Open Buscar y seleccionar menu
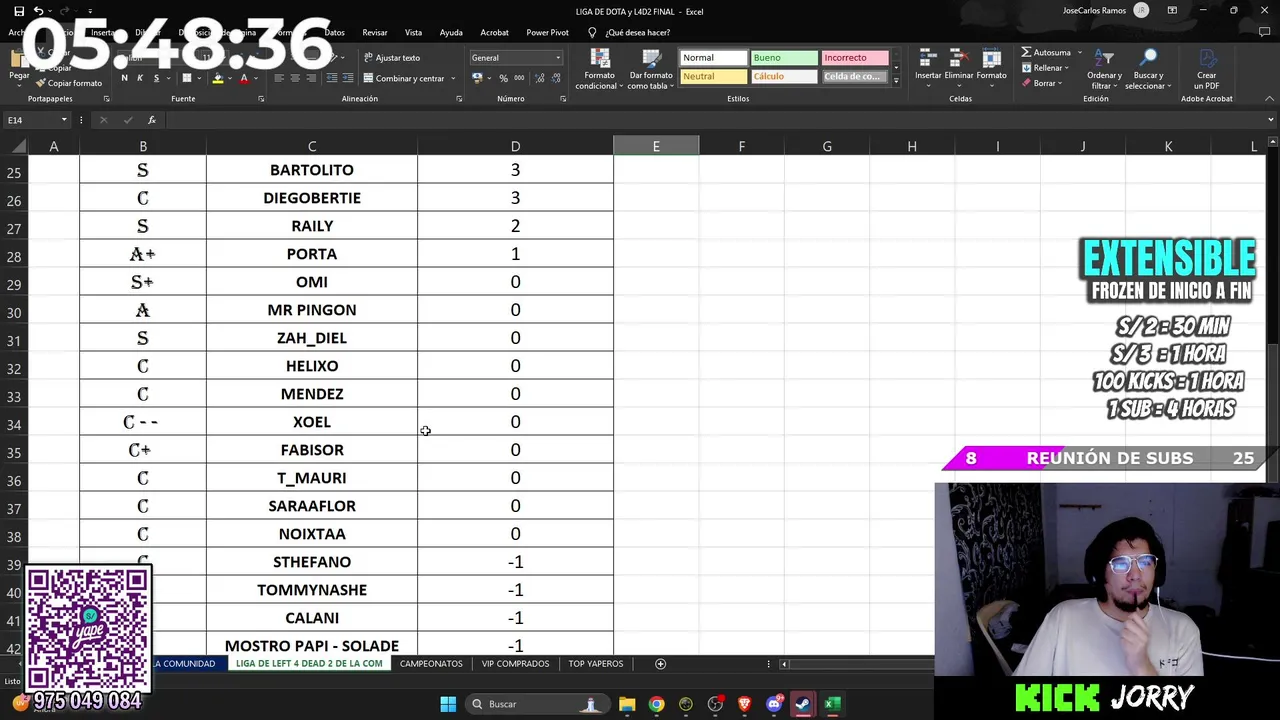1280x720 pixels. click(1148, 68)
